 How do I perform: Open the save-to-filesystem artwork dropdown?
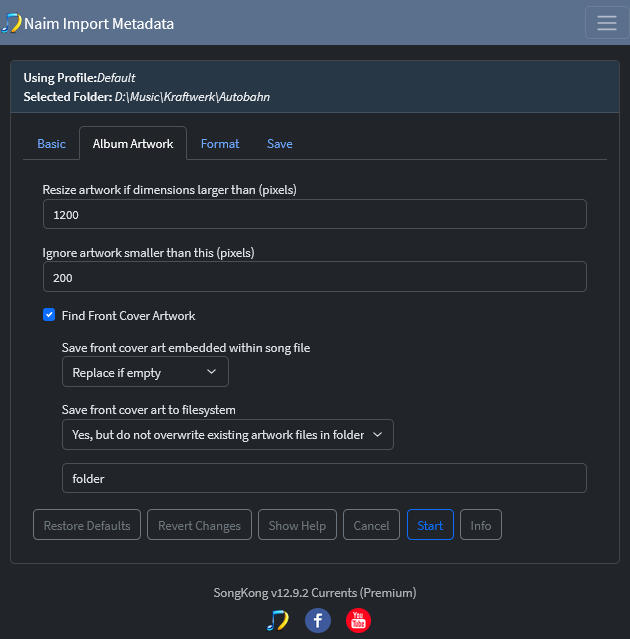tap(228, 434)
